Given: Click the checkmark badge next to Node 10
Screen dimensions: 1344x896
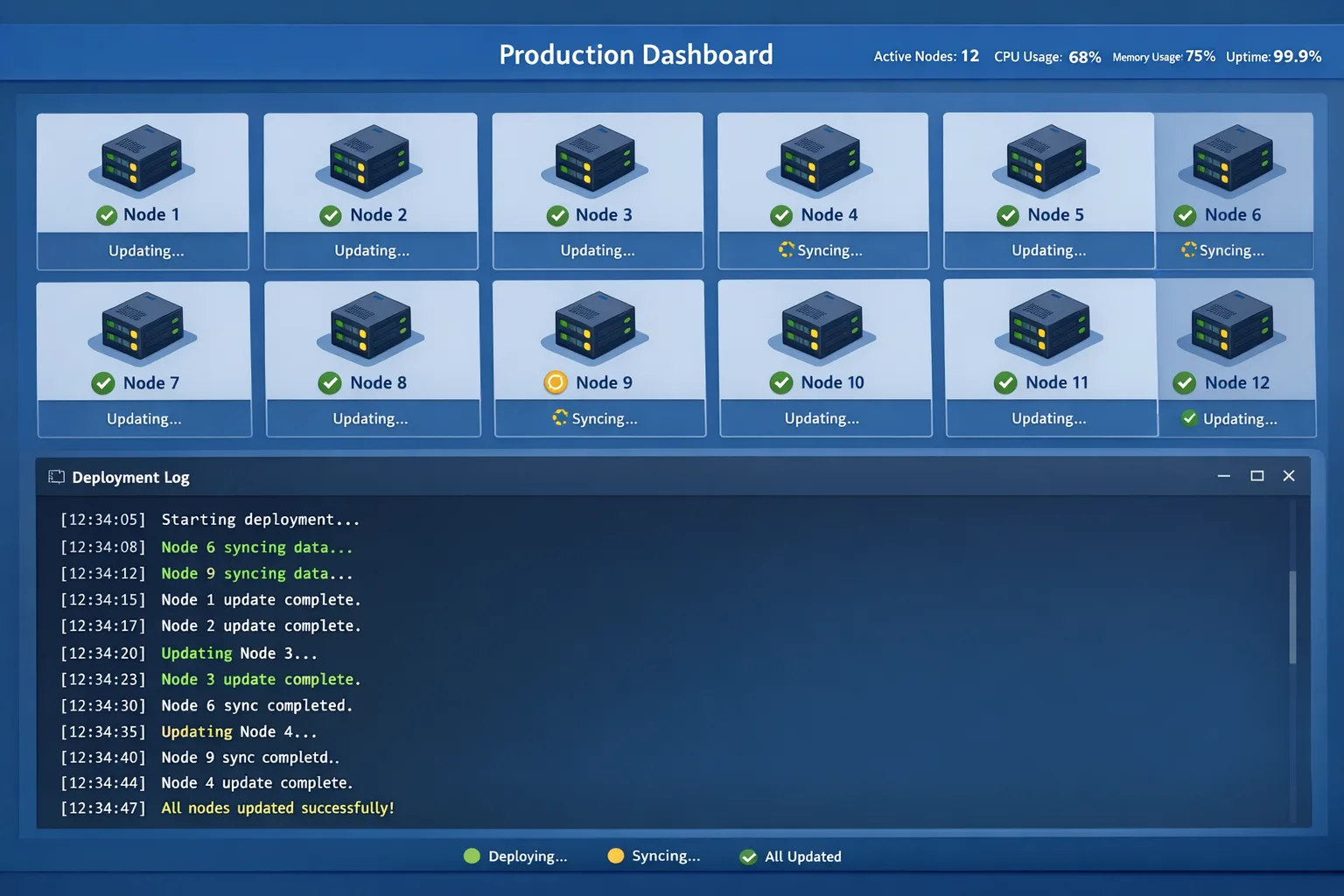Looking at the screenshot, I should [x=781, y=382].
